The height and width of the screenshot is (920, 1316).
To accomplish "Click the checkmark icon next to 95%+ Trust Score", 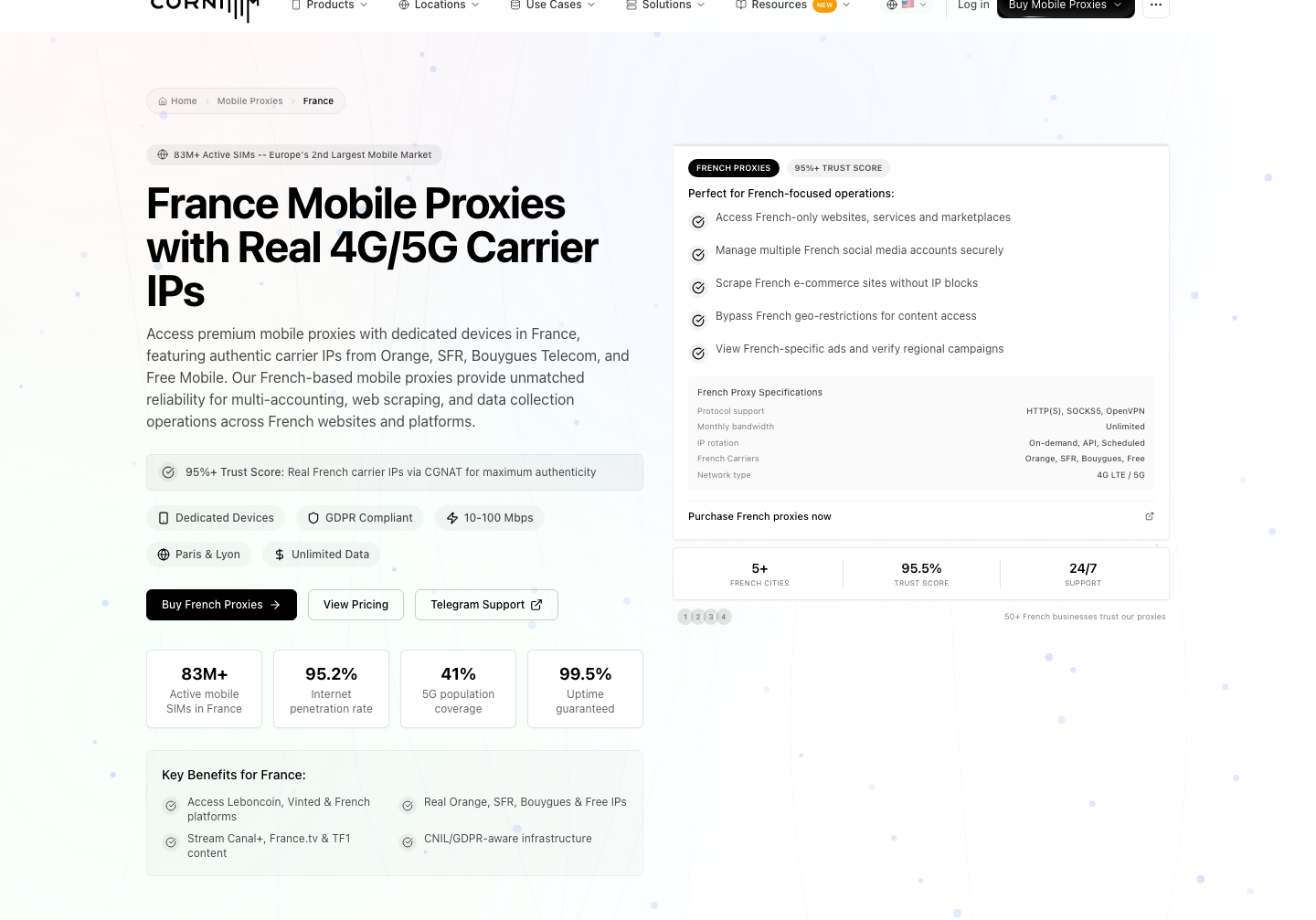I will (x=168, y=472).
